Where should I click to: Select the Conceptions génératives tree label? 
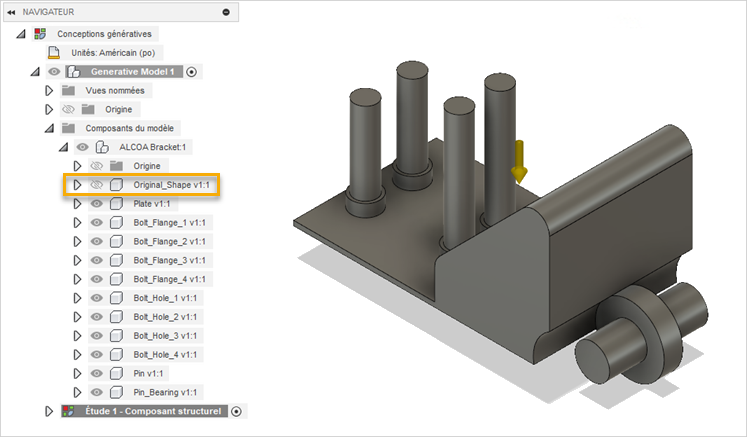[104, 34]
